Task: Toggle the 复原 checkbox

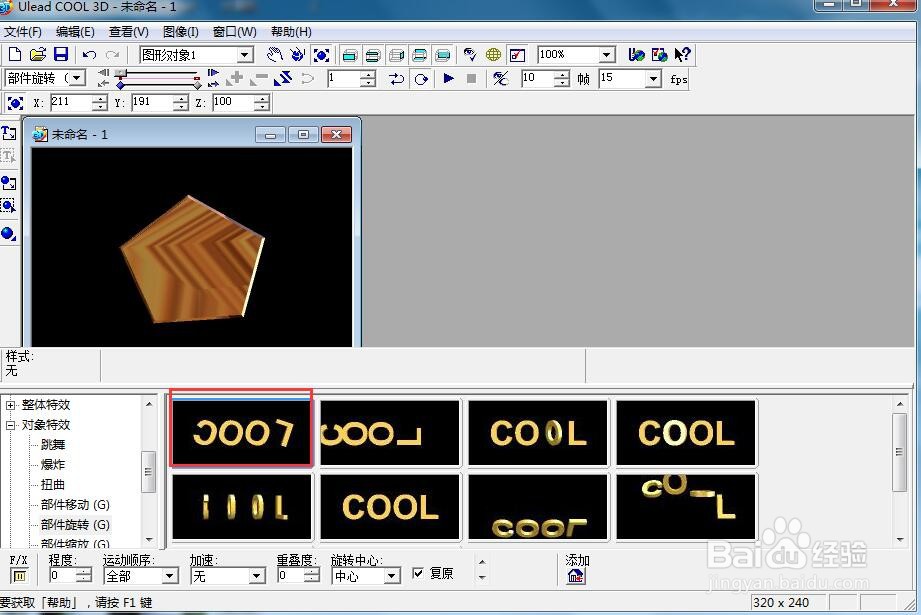Action: (418, 573)
